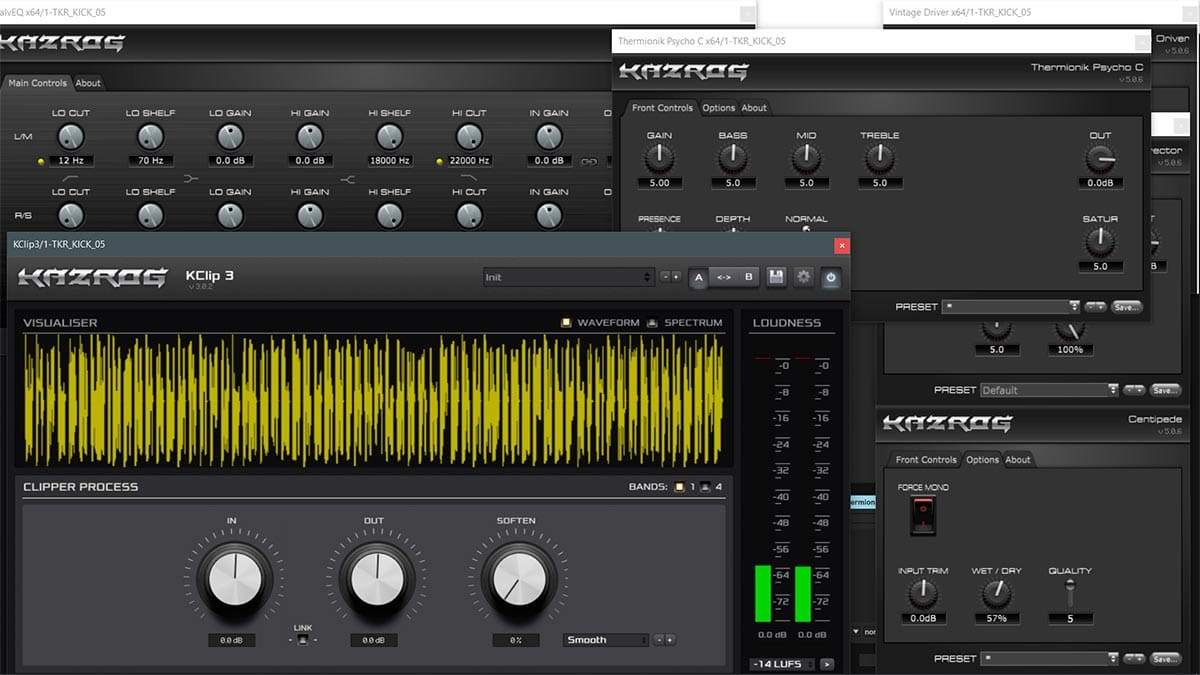Open Centipede Front Controls tab
The height and width of the screenshot is (675, 1200).
(926, 460)
